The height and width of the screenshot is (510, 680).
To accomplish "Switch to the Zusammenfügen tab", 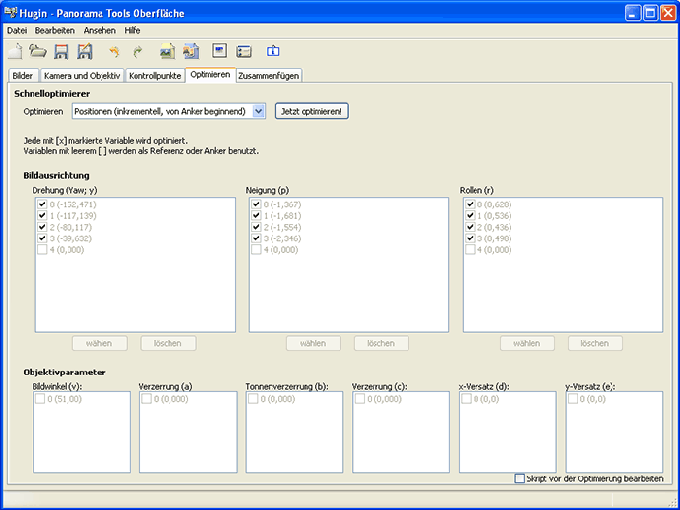I will [x=268, y=75].
